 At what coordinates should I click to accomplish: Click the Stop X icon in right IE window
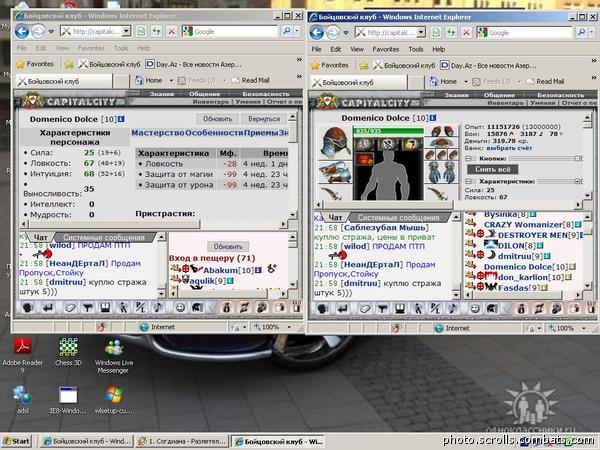tap(466, 32)
